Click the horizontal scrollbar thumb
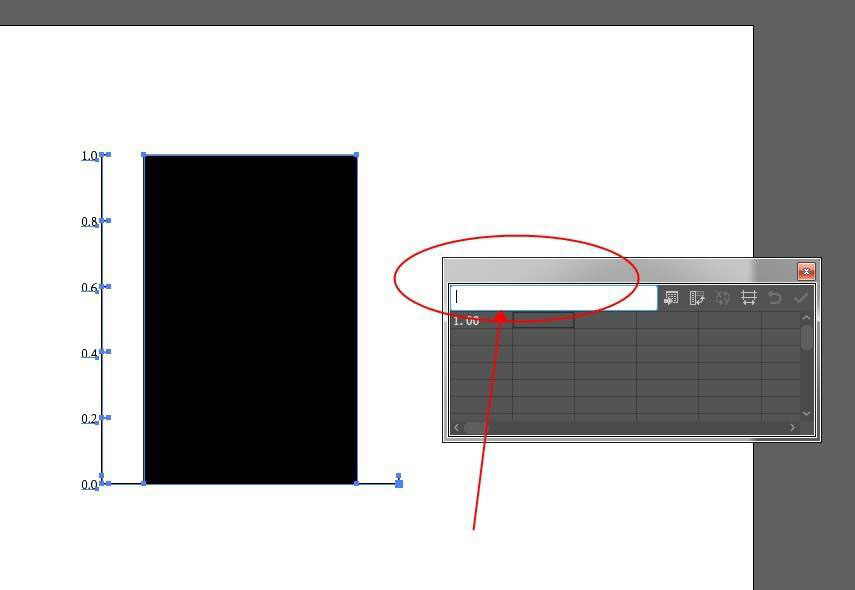The height and width of the screenshot is (590, 855). [x=477, y=428]
